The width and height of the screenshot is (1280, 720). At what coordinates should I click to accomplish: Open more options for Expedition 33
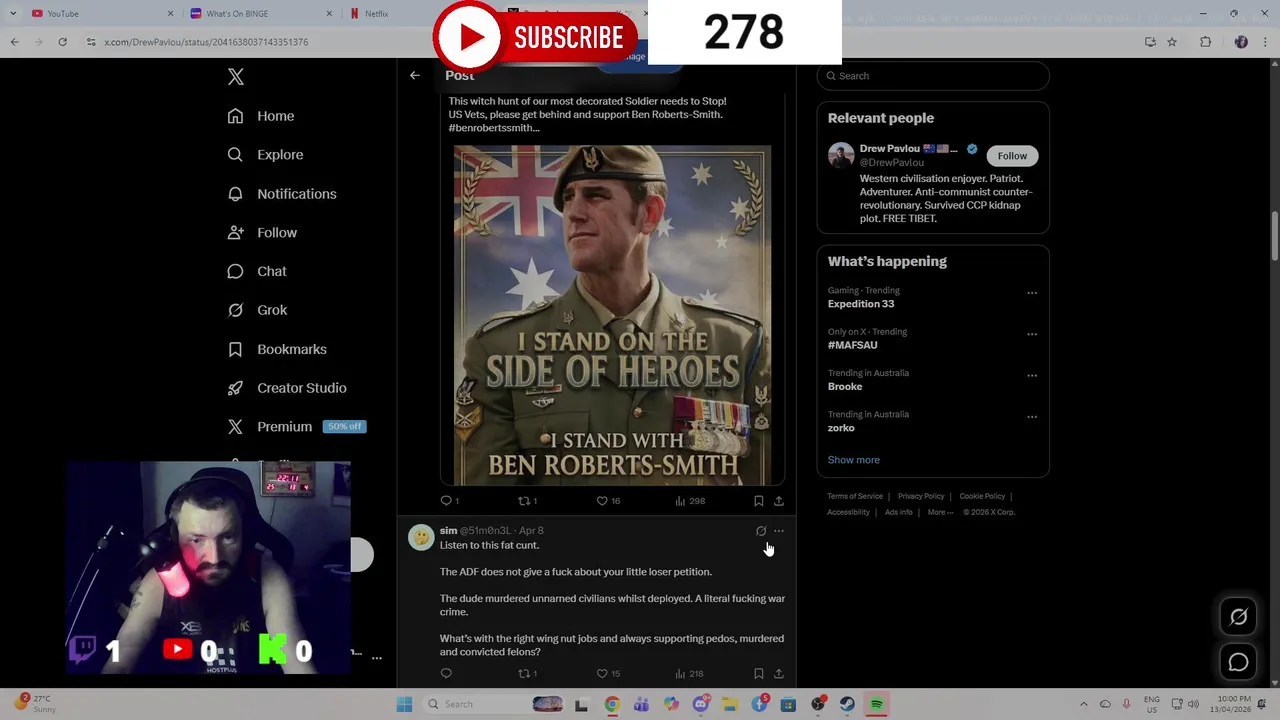tap(1032, 293)
